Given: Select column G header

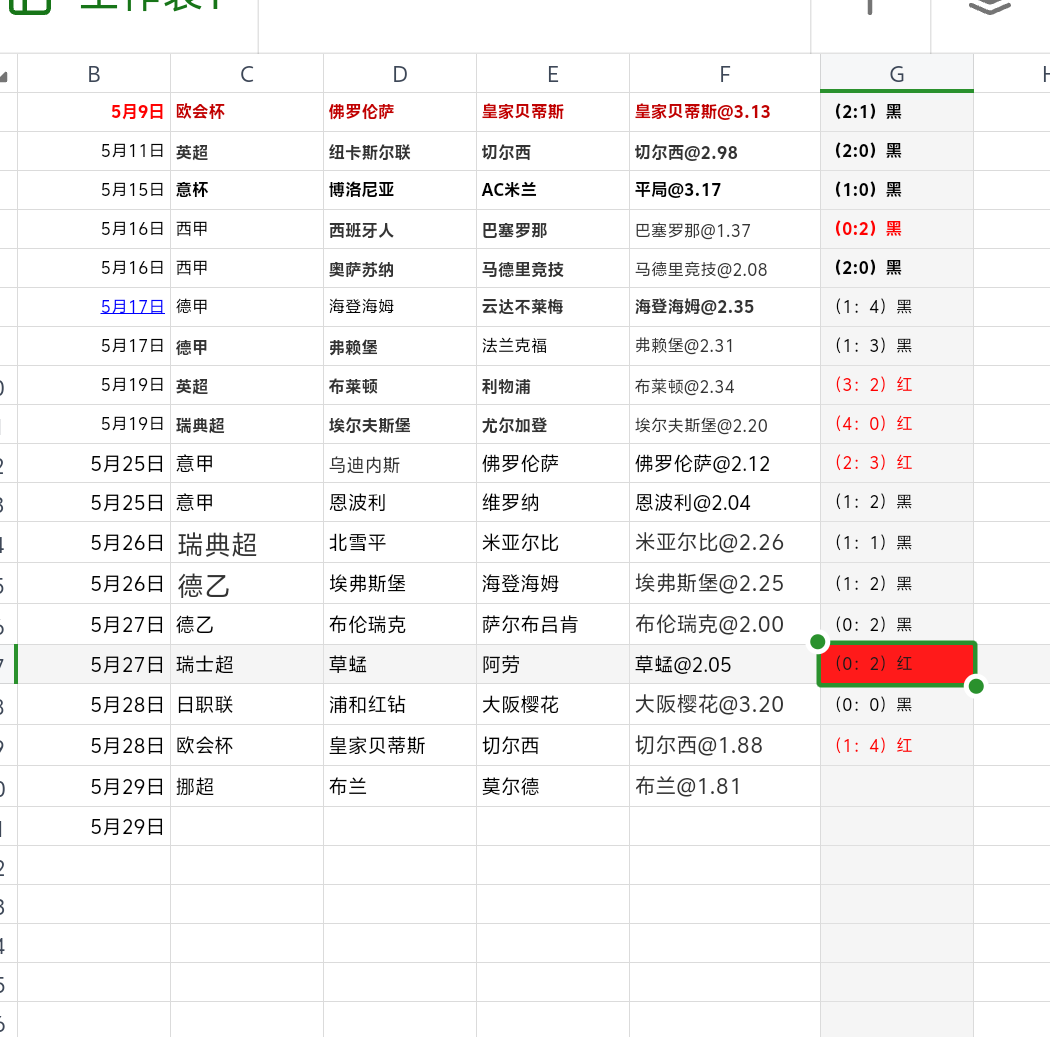Looking at the screenshot, I should (896, 73).
